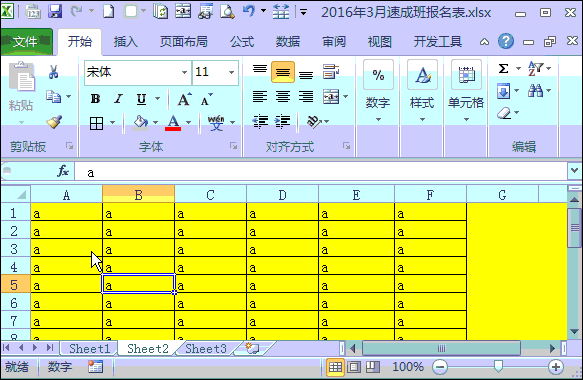Toggle middle vertical alignment

pyautogui.click(x=283, y=72)
